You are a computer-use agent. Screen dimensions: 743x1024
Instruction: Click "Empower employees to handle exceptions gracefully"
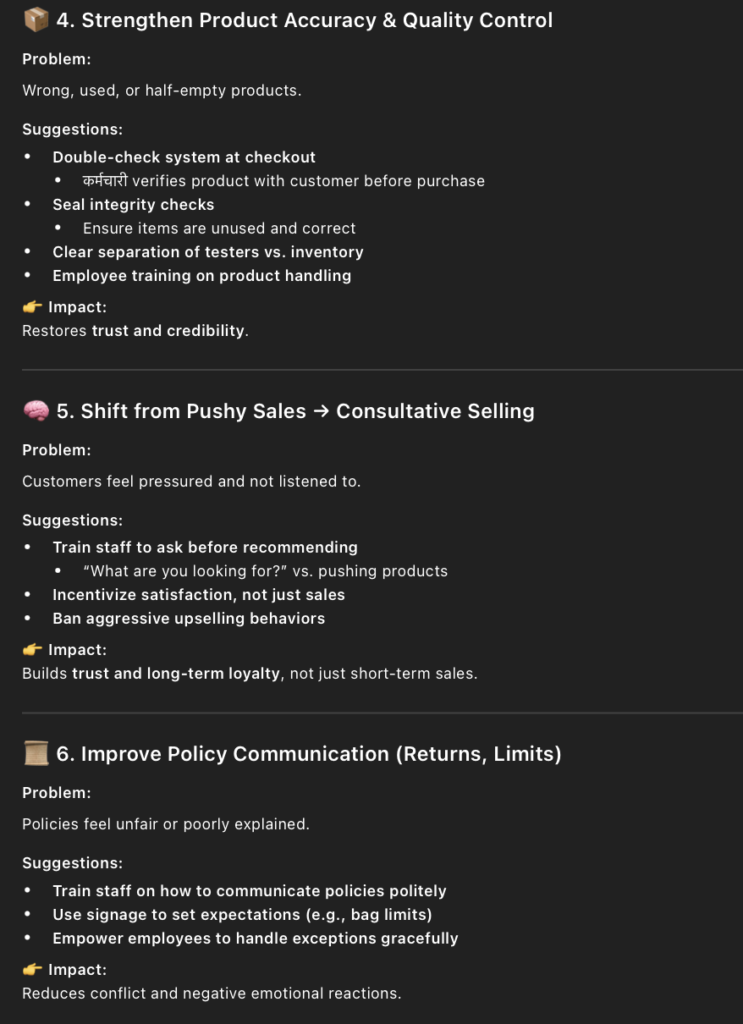255,939
